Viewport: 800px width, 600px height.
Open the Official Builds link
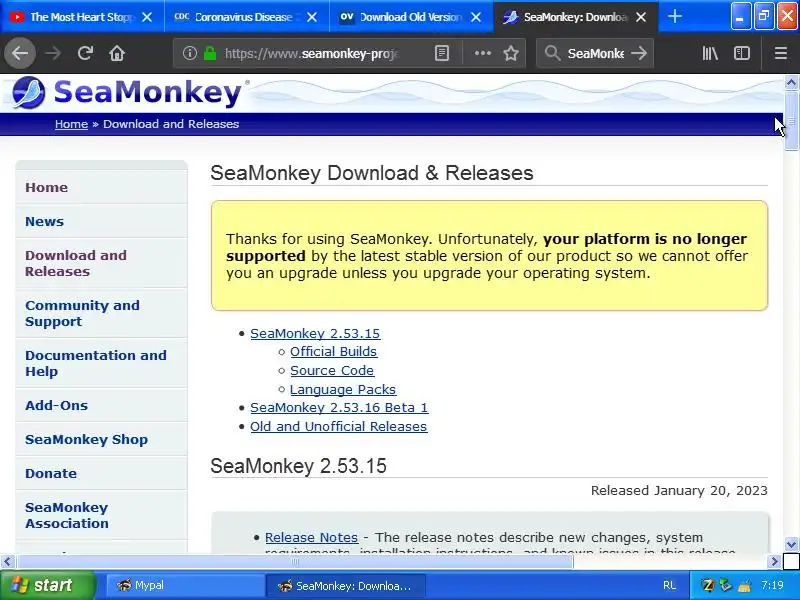coord(333,352)
